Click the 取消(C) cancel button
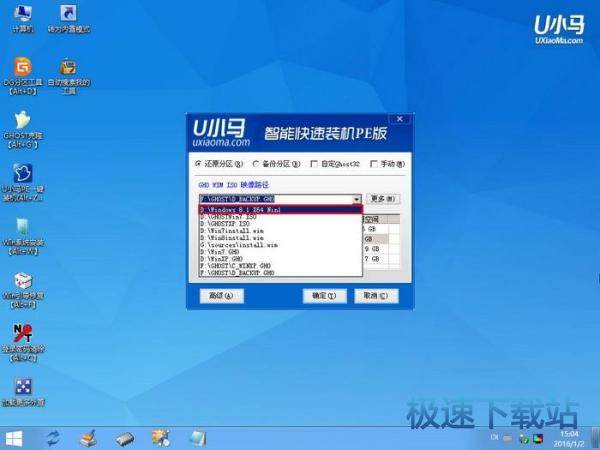 (376, 295)
